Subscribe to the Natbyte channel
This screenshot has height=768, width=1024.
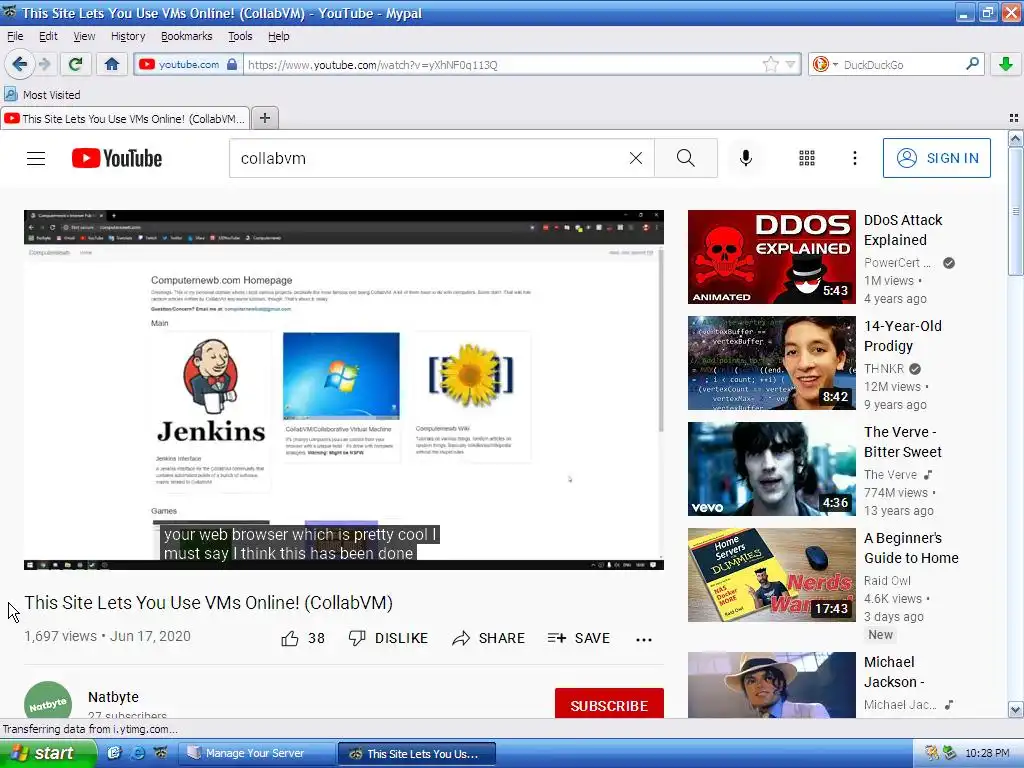pos(609,705)
